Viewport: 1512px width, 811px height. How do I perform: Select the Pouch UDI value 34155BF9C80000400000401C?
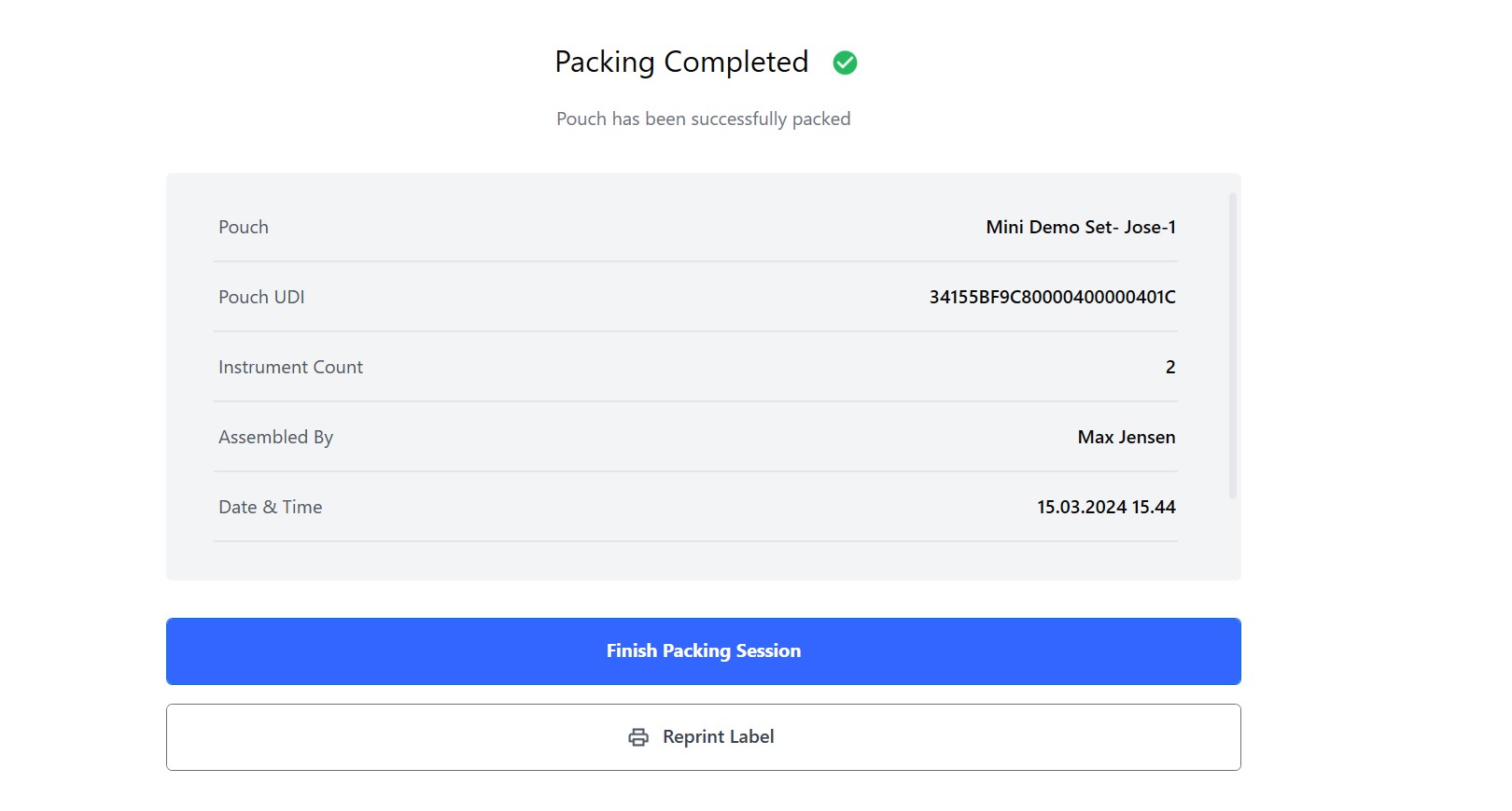coord(1052,297)
